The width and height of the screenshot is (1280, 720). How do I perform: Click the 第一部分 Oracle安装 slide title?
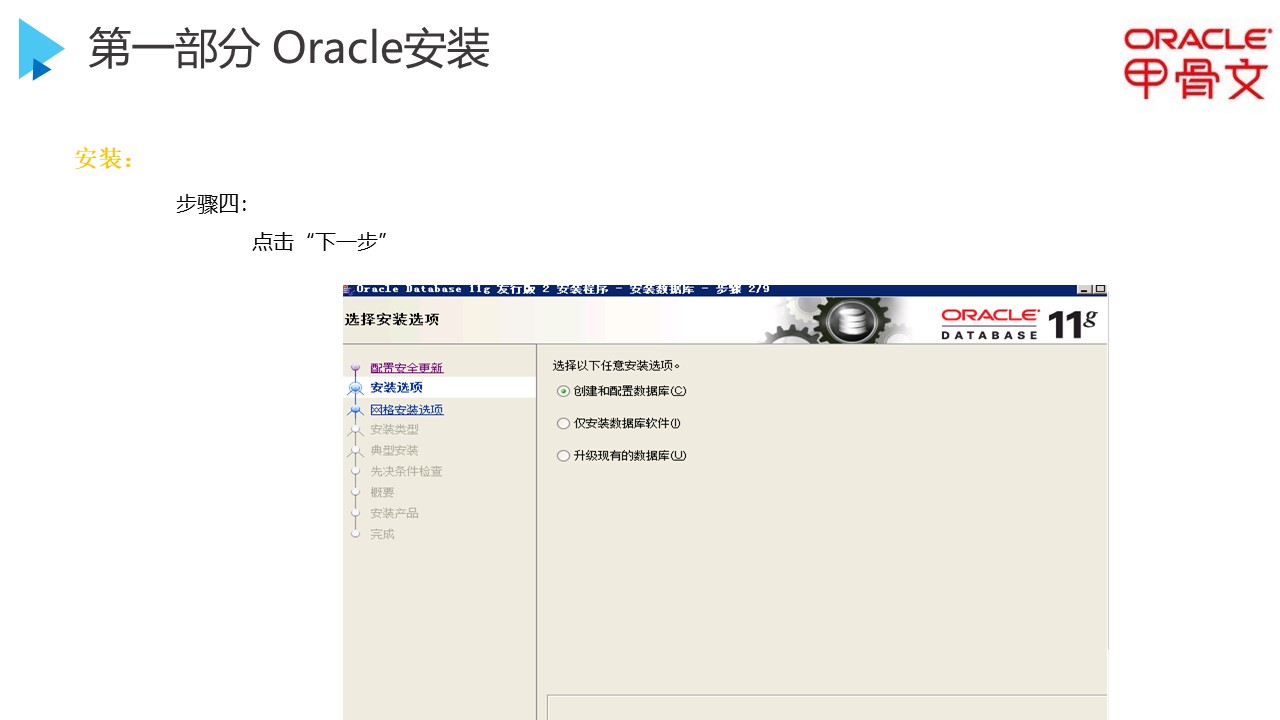click(x=289, y=48)
